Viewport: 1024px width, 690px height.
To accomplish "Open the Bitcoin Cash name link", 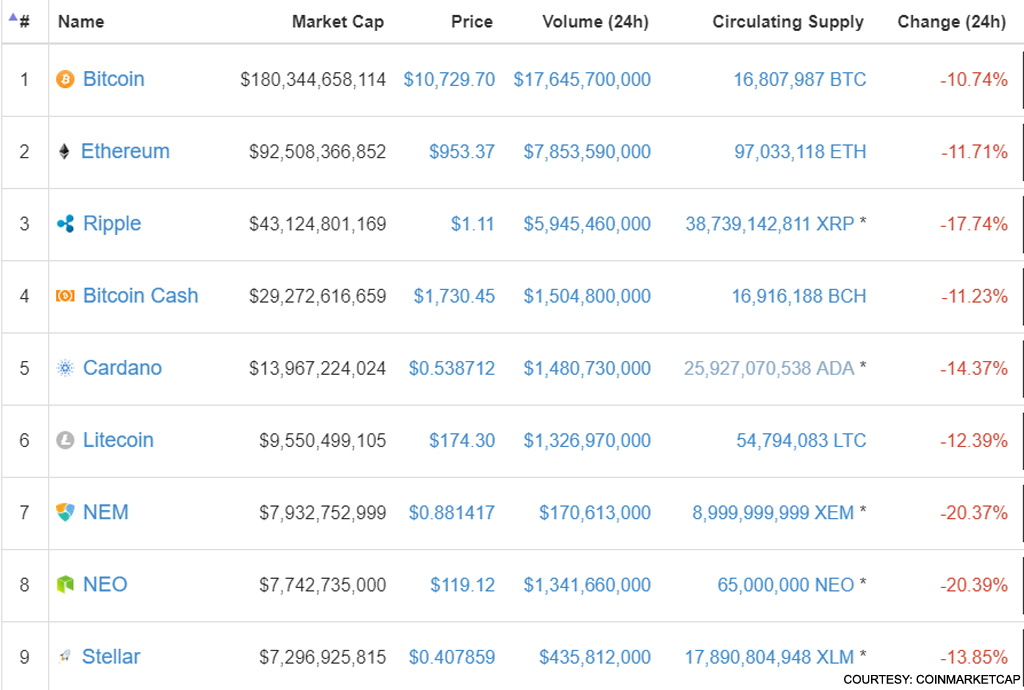I will (x=140, y=296).
